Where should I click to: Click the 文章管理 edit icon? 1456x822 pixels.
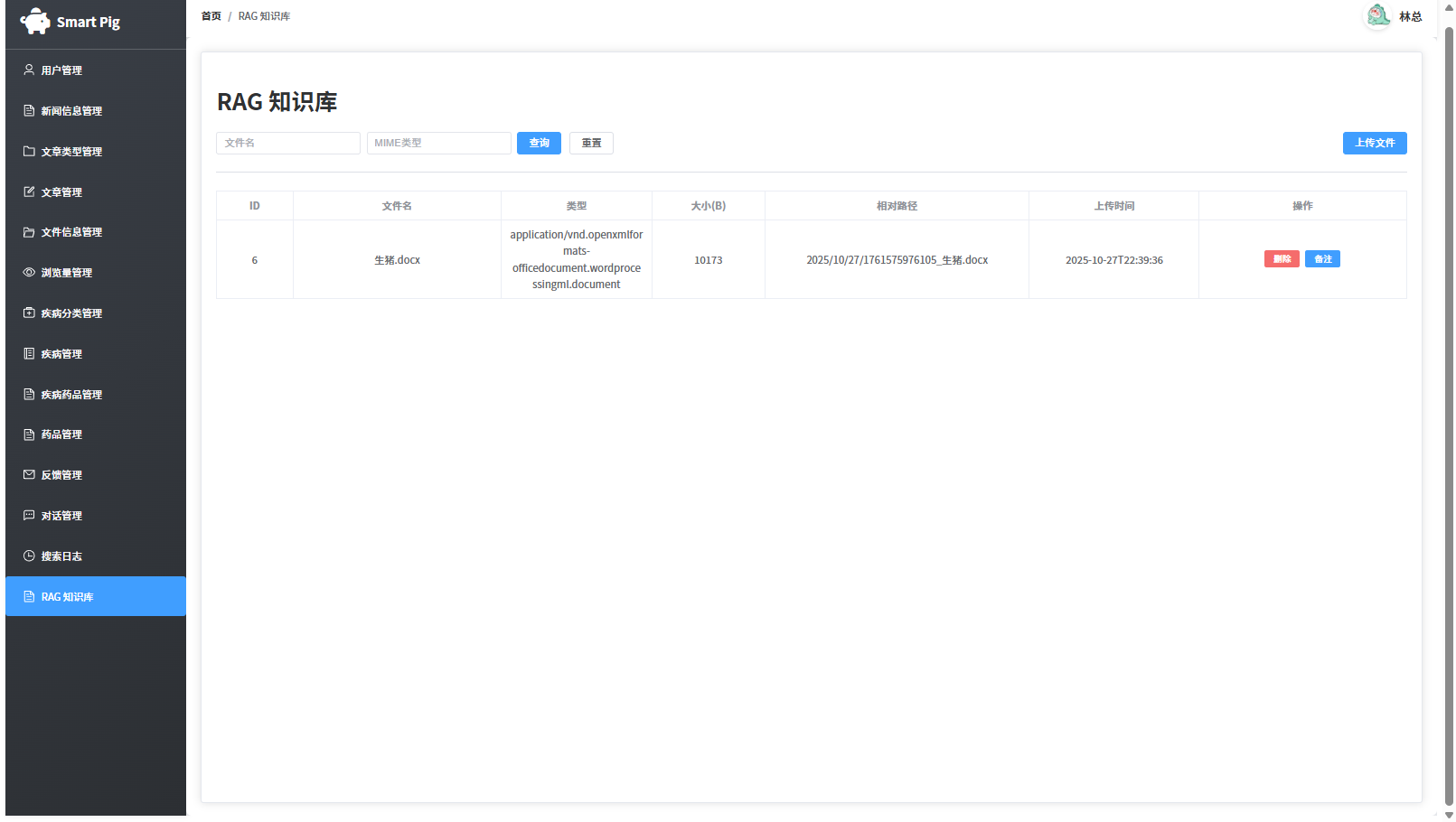point(29,191)
